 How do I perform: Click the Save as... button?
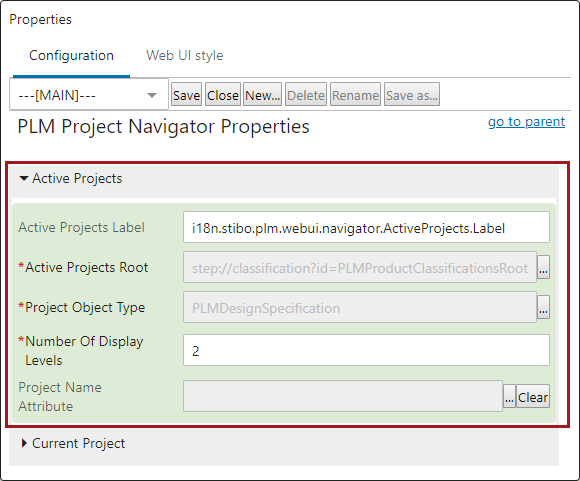pos(412,94)
